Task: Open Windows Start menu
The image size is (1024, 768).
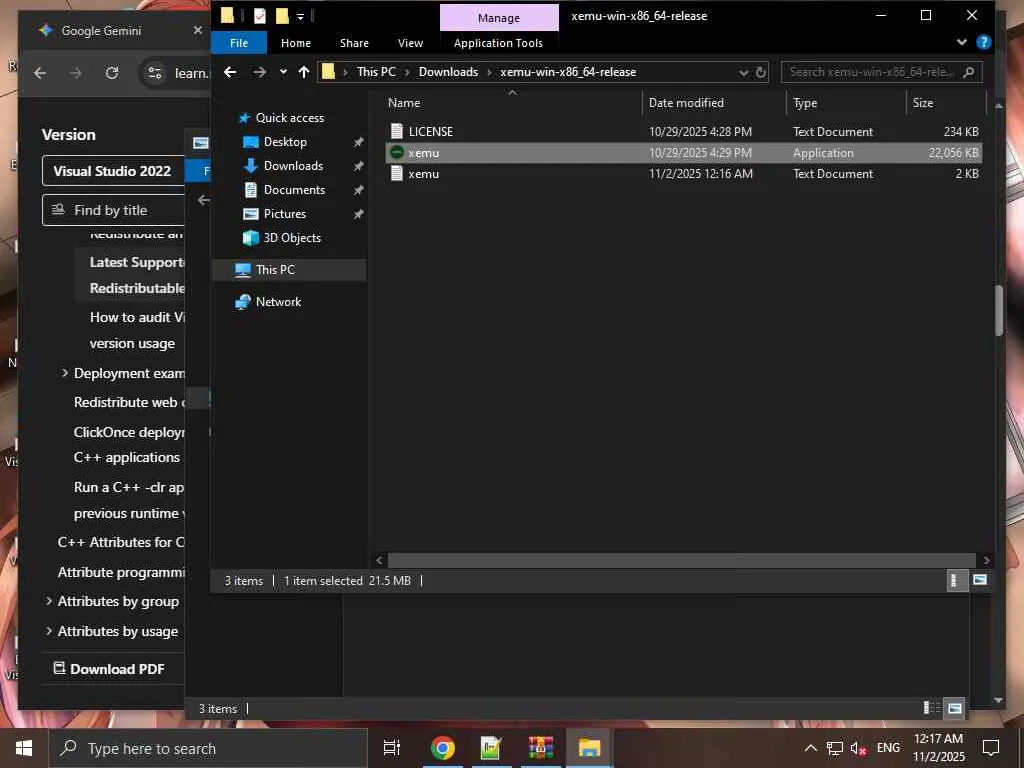Action: coord(24,748)
